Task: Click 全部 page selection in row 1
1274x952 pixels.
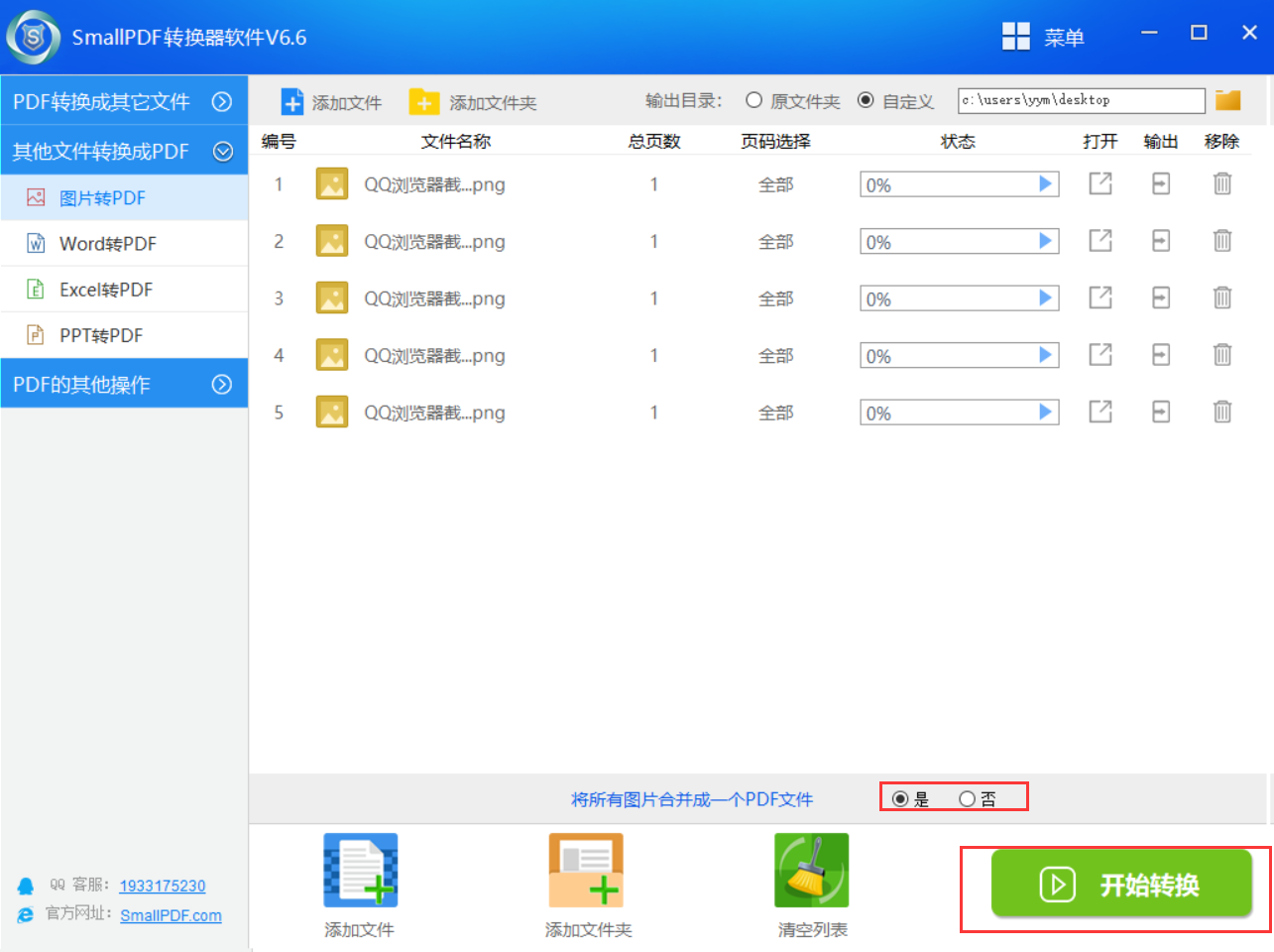Action: point(776,184)
